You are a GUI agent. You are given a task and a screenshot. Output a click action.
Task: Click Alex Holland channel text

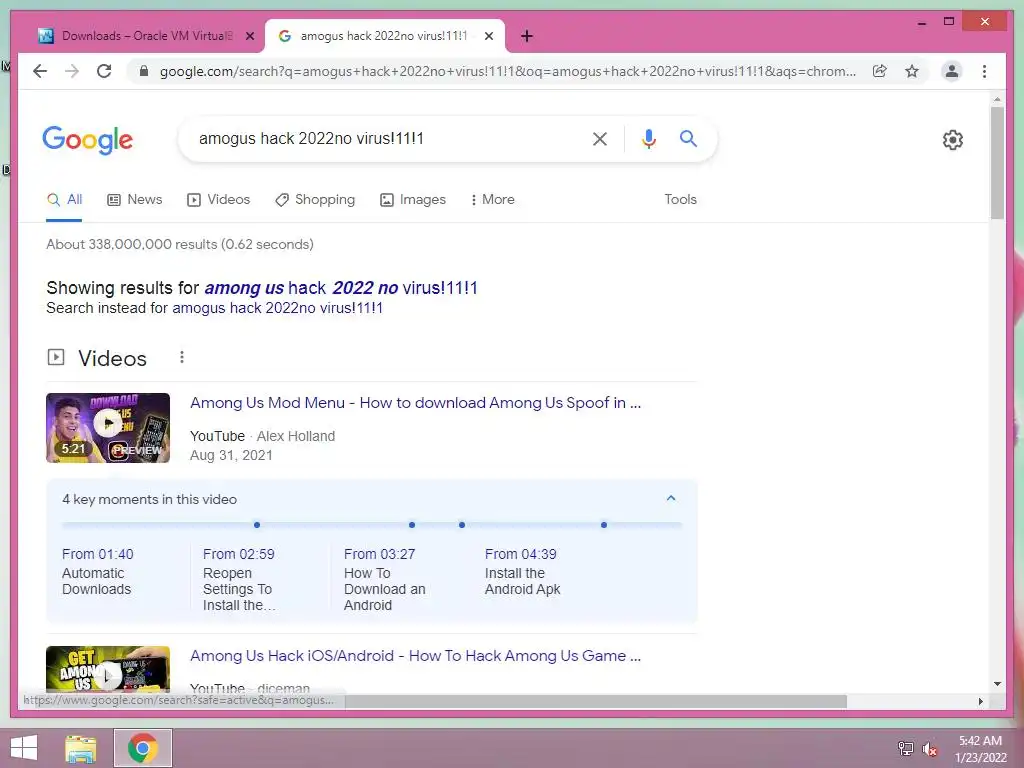pyautogui.click(x=296, y=436)
